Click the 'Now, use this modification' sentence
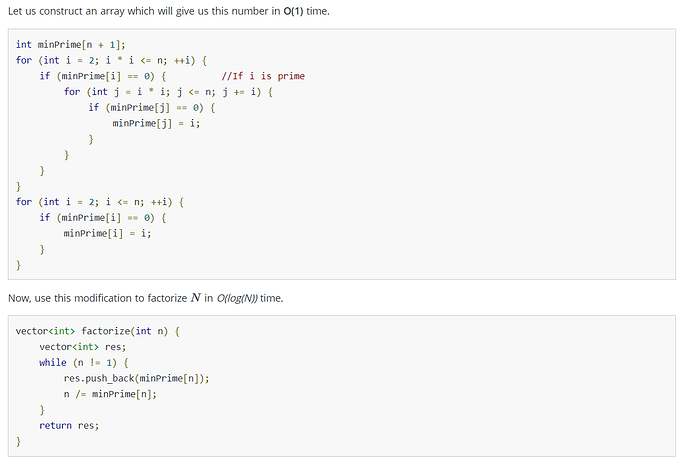This screenshot has width=690, height=459. [x=146, y=298]
